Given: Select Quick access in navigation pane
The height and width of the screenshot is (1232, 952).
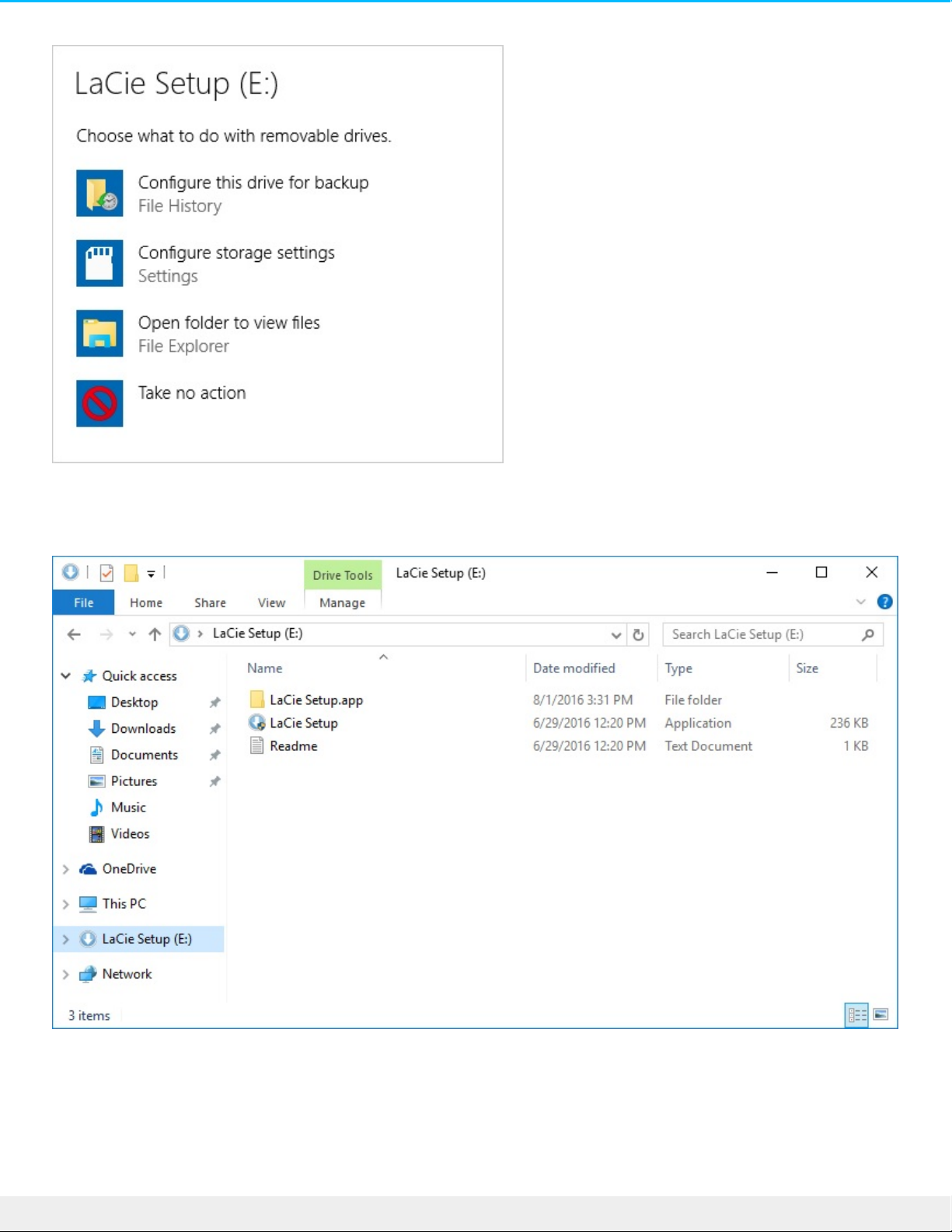Looking at the screenshot, I should (140, 676).
